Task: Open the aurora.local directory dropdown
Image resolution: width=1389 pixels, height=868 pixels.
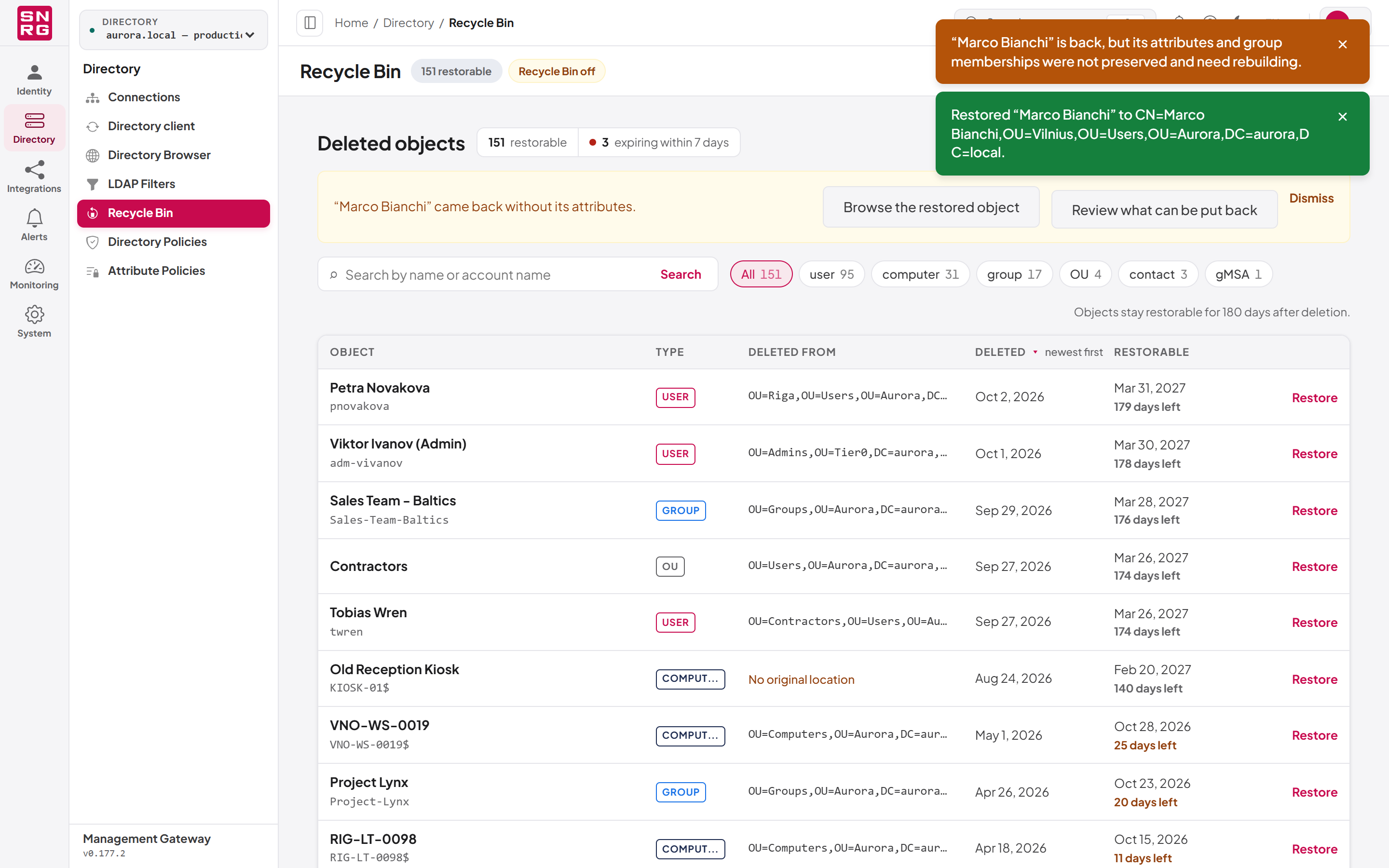Action: click(x=174, y=30)
